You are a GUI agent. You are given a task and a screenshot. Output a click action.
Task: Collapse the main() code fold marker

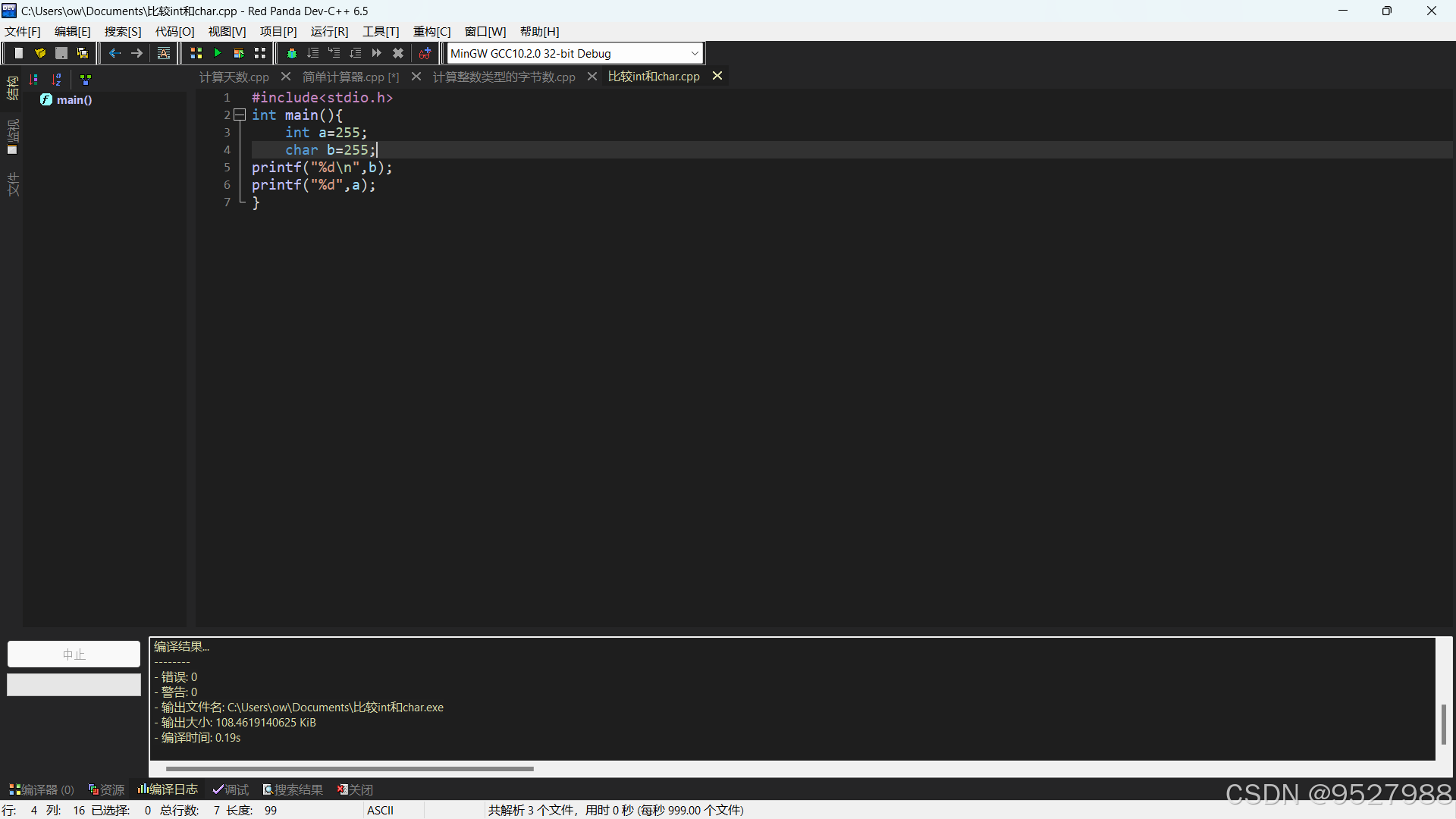click(240, 115)
